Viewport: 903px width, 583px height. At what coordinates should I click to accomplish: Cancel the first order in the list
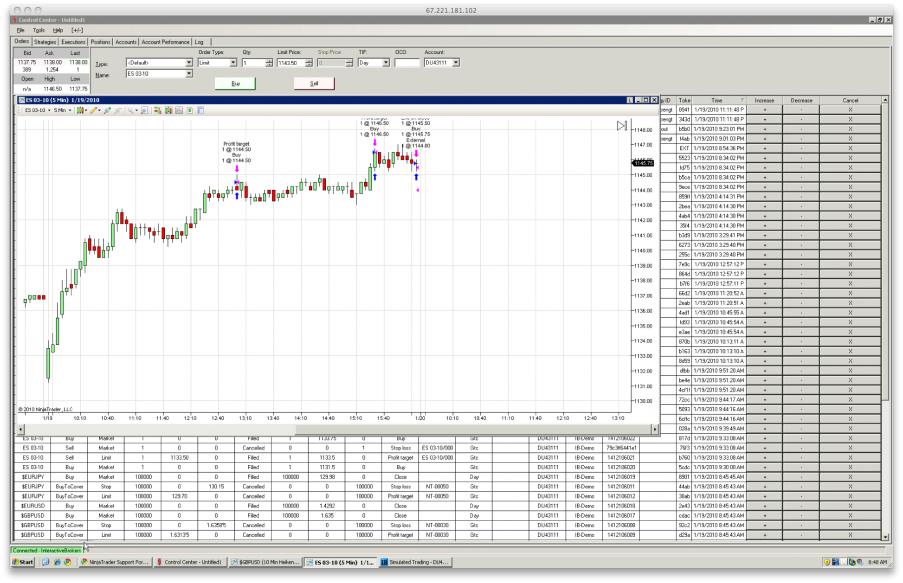(x=850, y=109)
